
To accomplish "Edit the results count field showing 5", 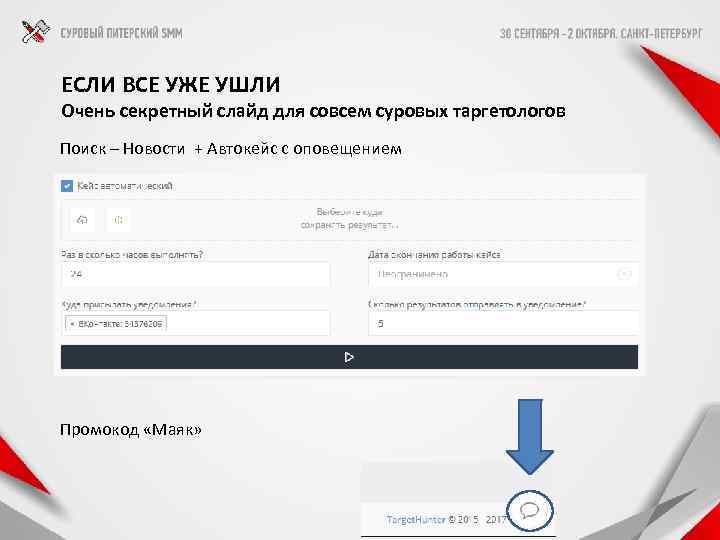I will coord(503,323).
